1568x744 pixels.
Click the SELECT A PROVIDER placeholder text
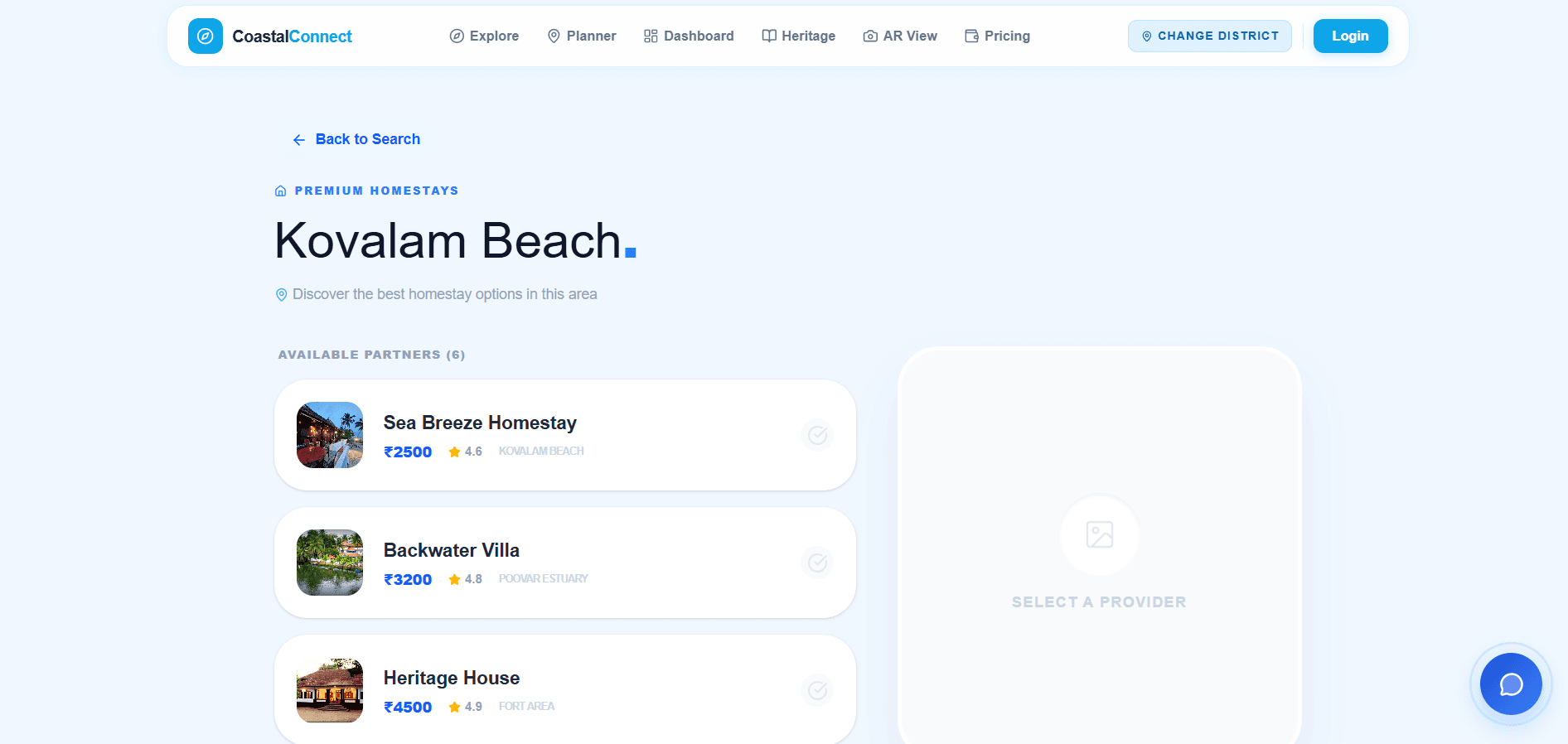point(1099,602)
